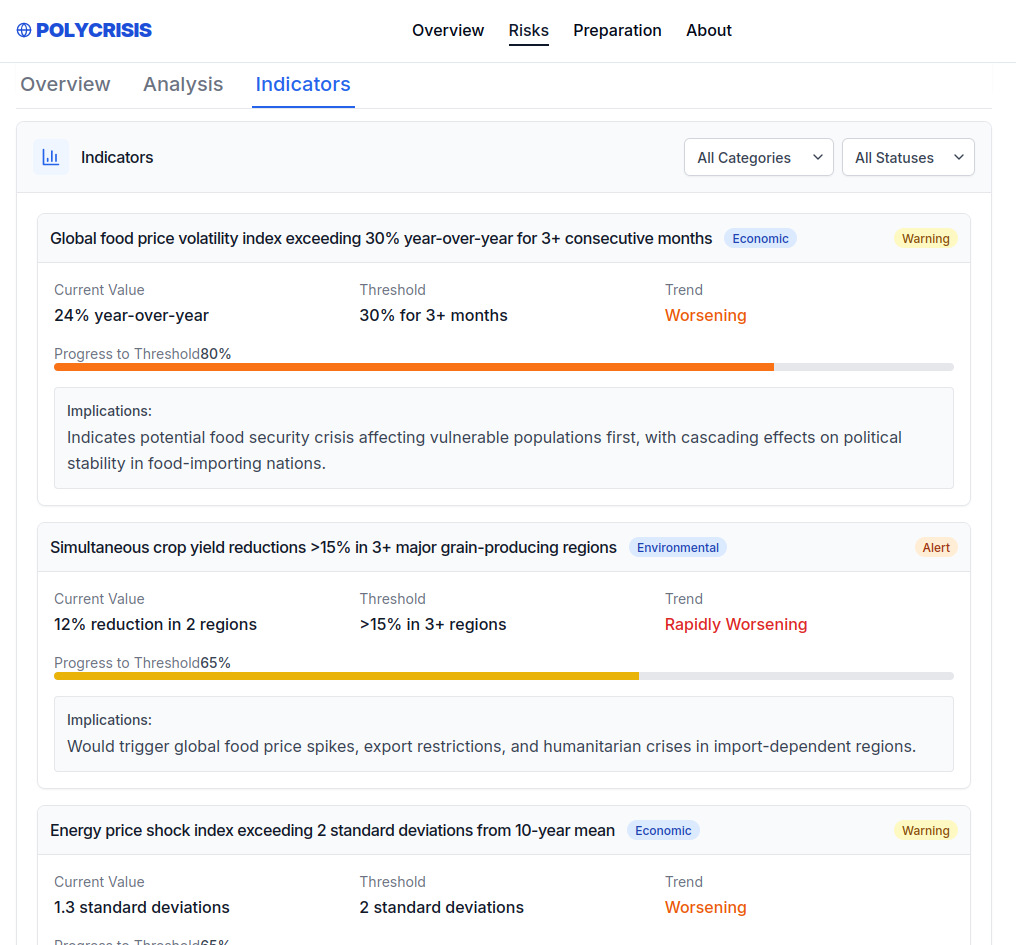The height and width of the screenshot is (945, 1016).
Task: Click the Energy price shock index heading
Action: pos(332,830)
